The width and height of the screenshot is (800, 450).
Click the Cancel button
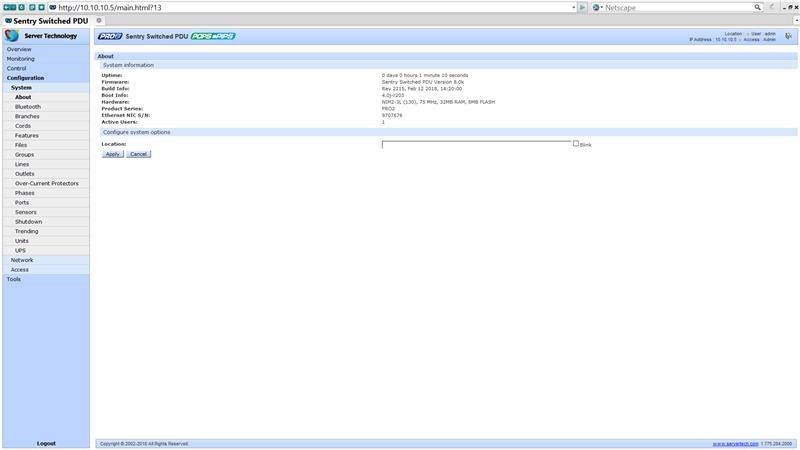pos(138,154)
